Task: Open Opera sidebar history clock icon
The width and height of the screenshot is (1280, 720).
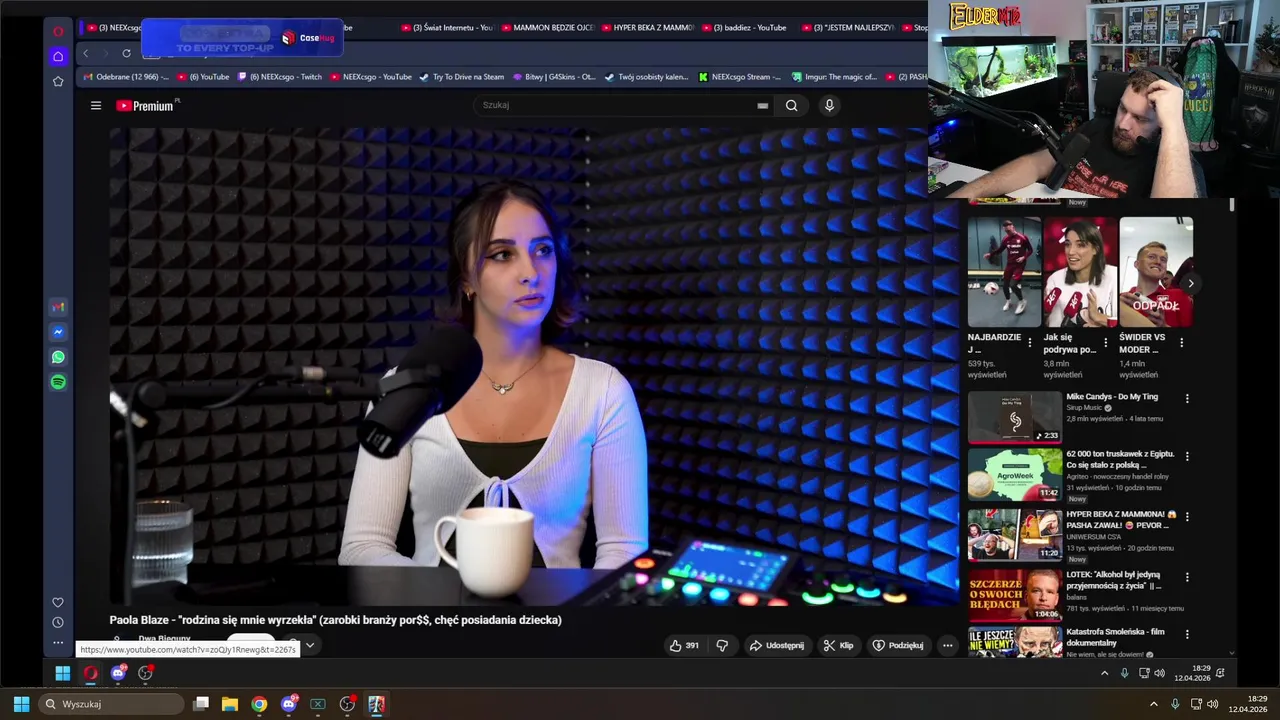Action: tap(58, 622)
